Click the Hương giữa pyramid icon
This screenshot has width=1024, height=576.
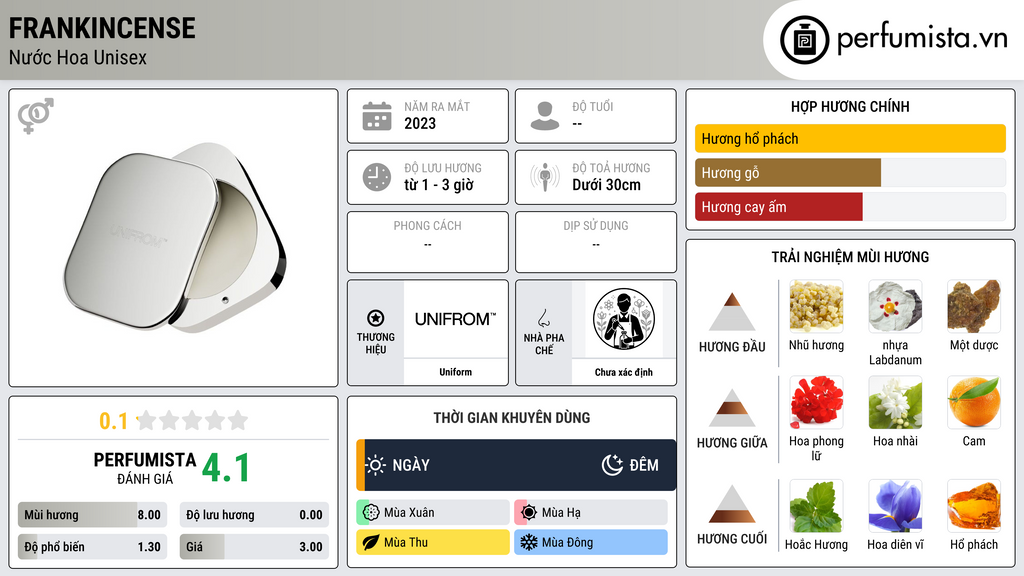coord(732,408)
